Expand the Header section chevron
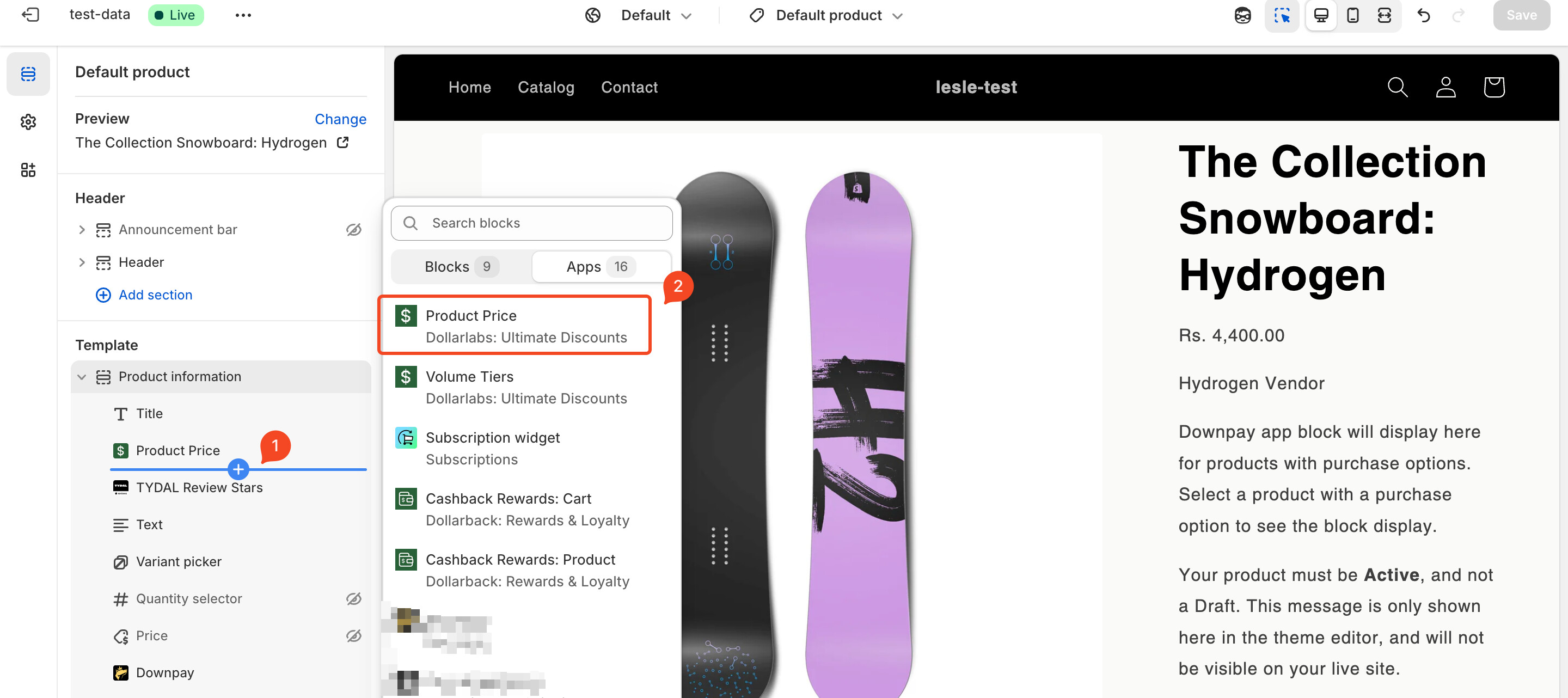 [x=82, y=262]
